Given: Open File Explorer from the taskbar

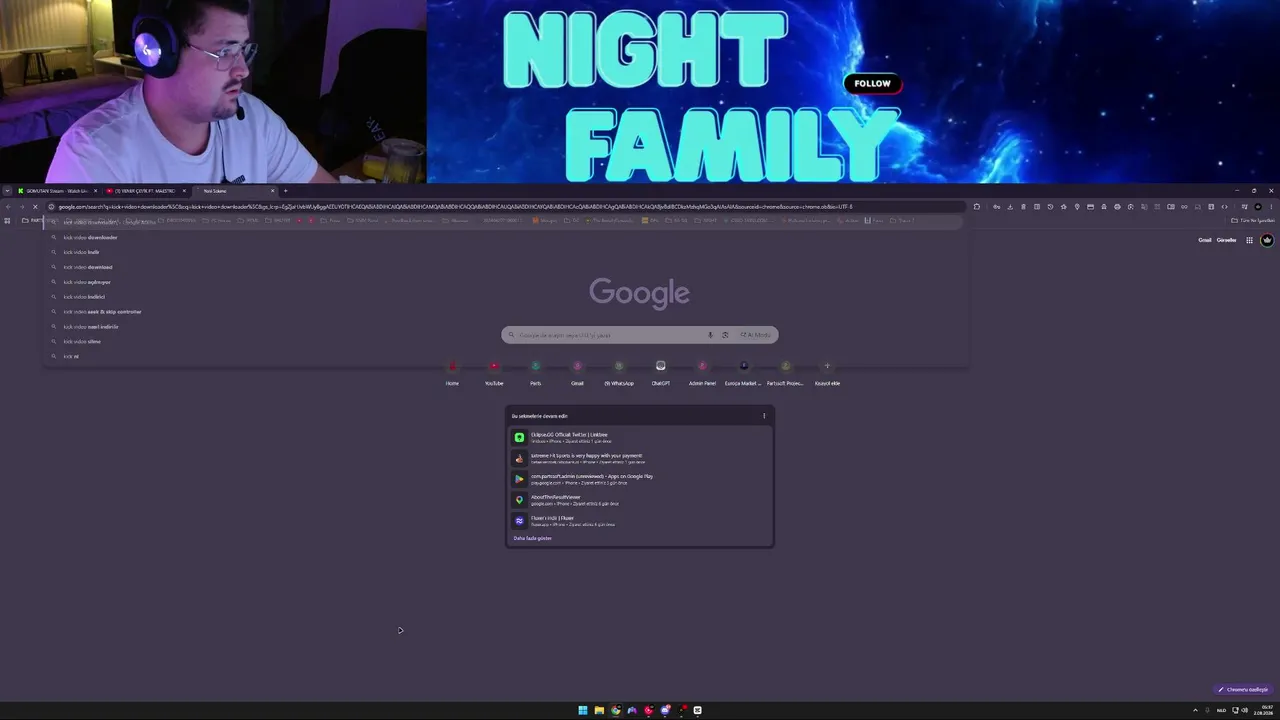Looking at the screenshot, I should 599,711.
